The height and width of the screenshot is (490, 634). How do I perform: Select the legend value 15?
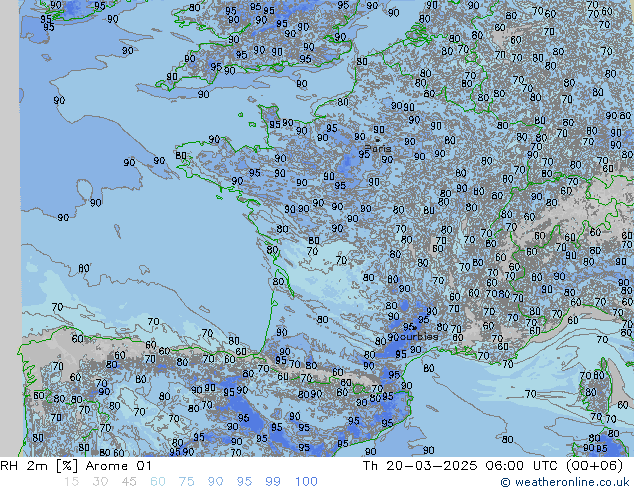pos(71,482)
